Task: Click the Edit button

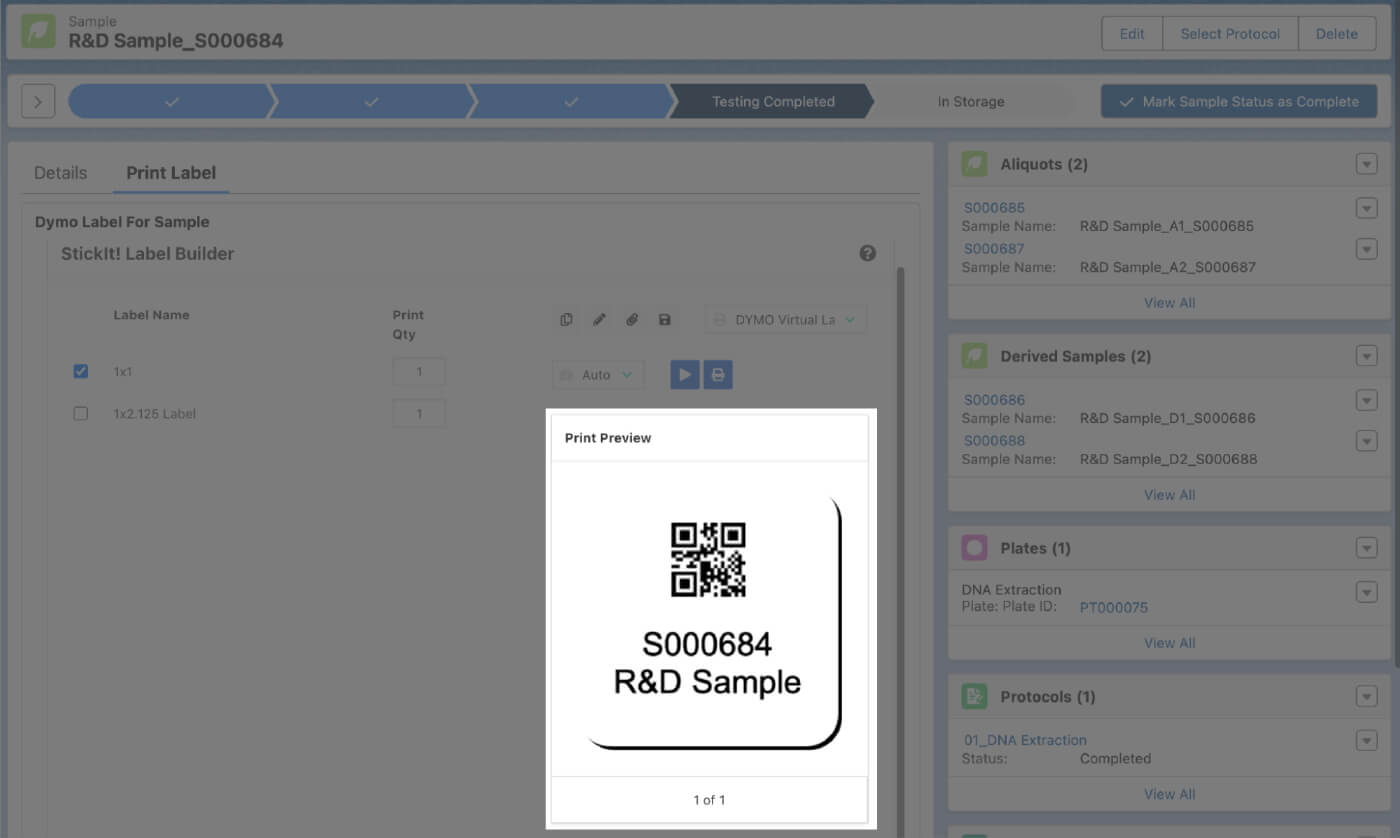Action: [x=1132, y=34]
